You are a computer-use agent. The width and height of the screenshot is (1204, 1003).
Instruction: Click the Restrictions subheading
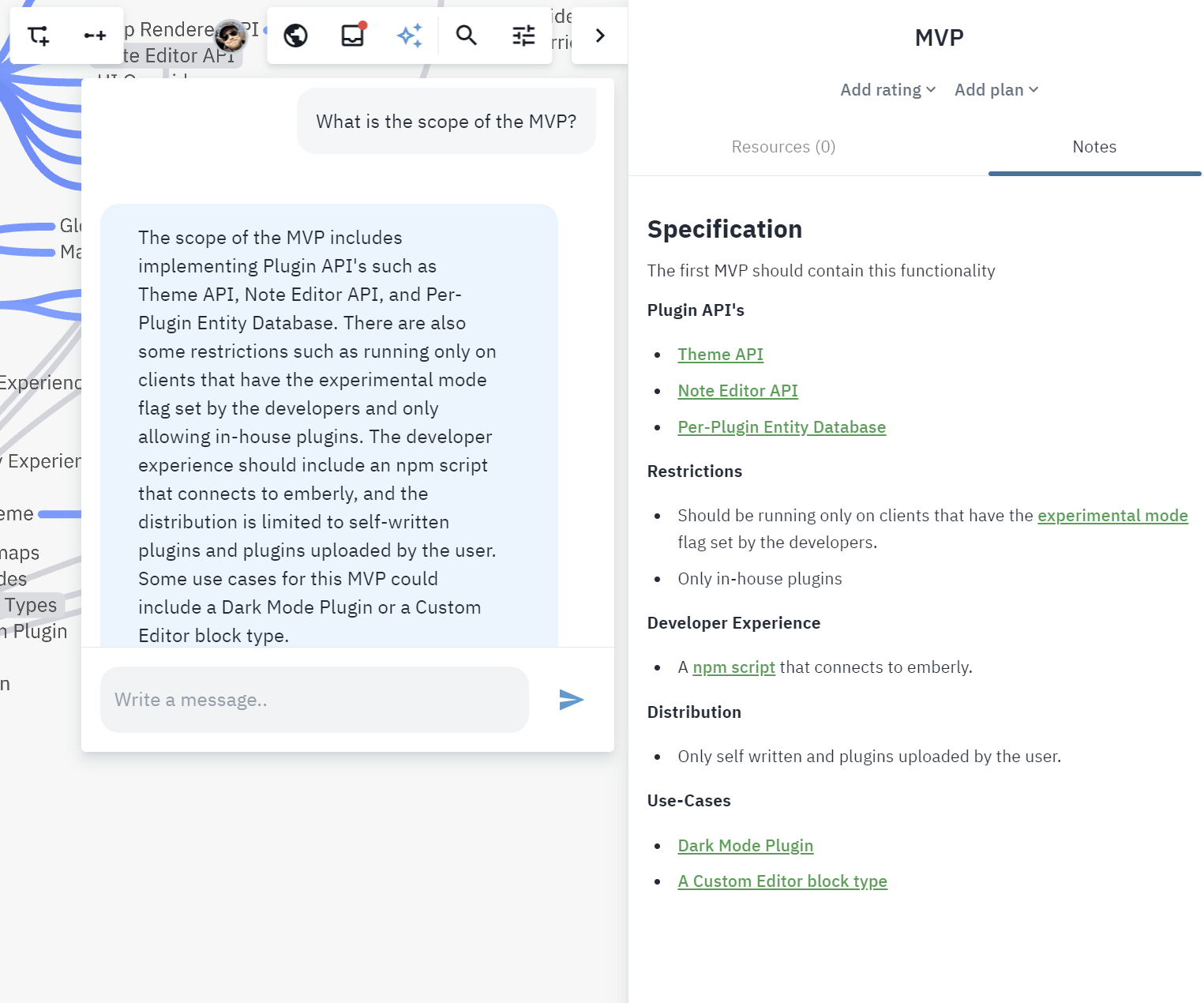tap(695, 471)
